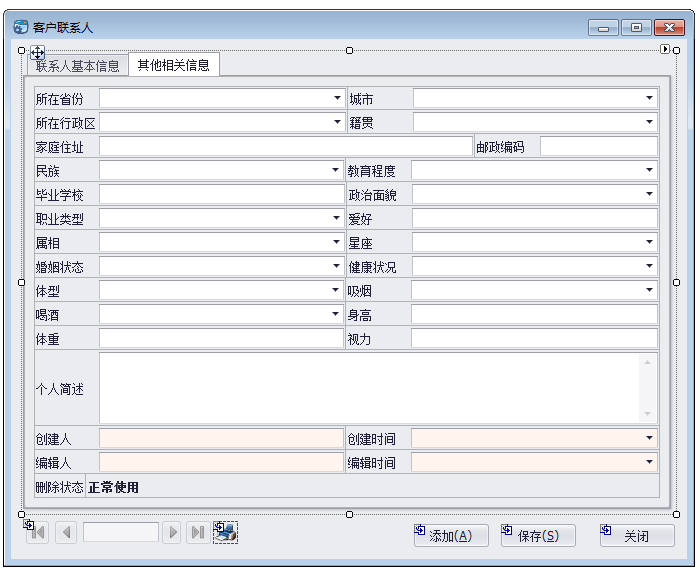Open the 创建时间 date dropdown
Image resolution: width=700 pixels, height=572 pixels.
coord(649,438)
